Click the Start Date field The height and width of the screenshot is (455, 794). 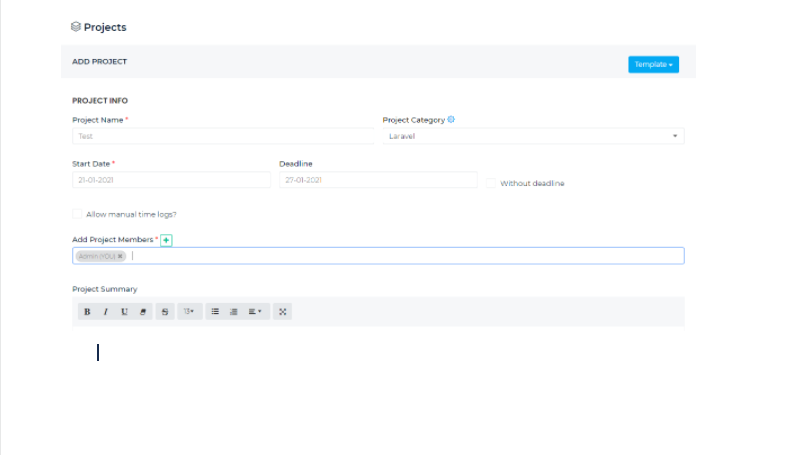171,180
